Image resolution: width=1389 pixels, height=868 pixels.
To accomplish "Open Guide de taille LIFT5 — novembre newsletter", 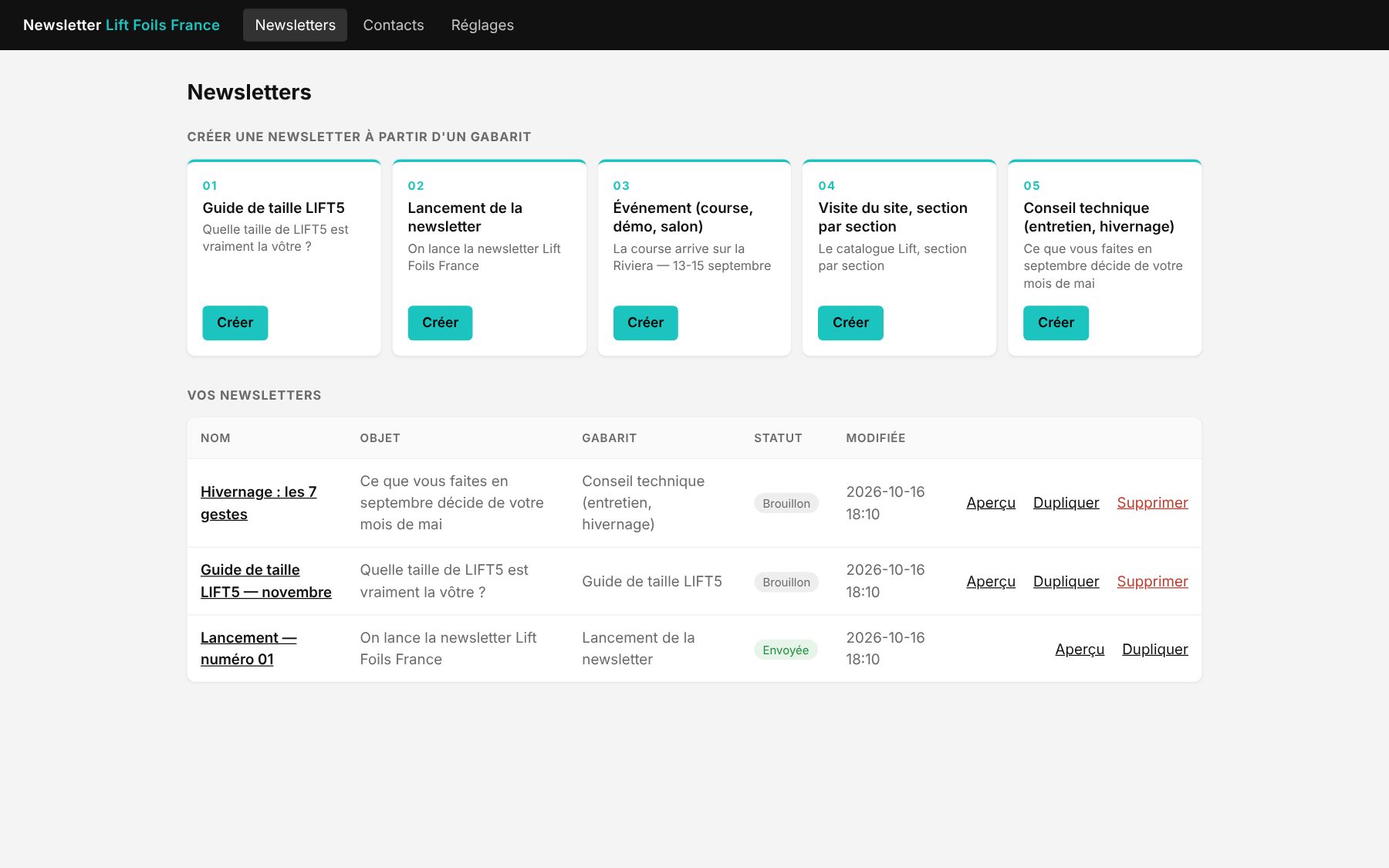I will click(266, 581).
